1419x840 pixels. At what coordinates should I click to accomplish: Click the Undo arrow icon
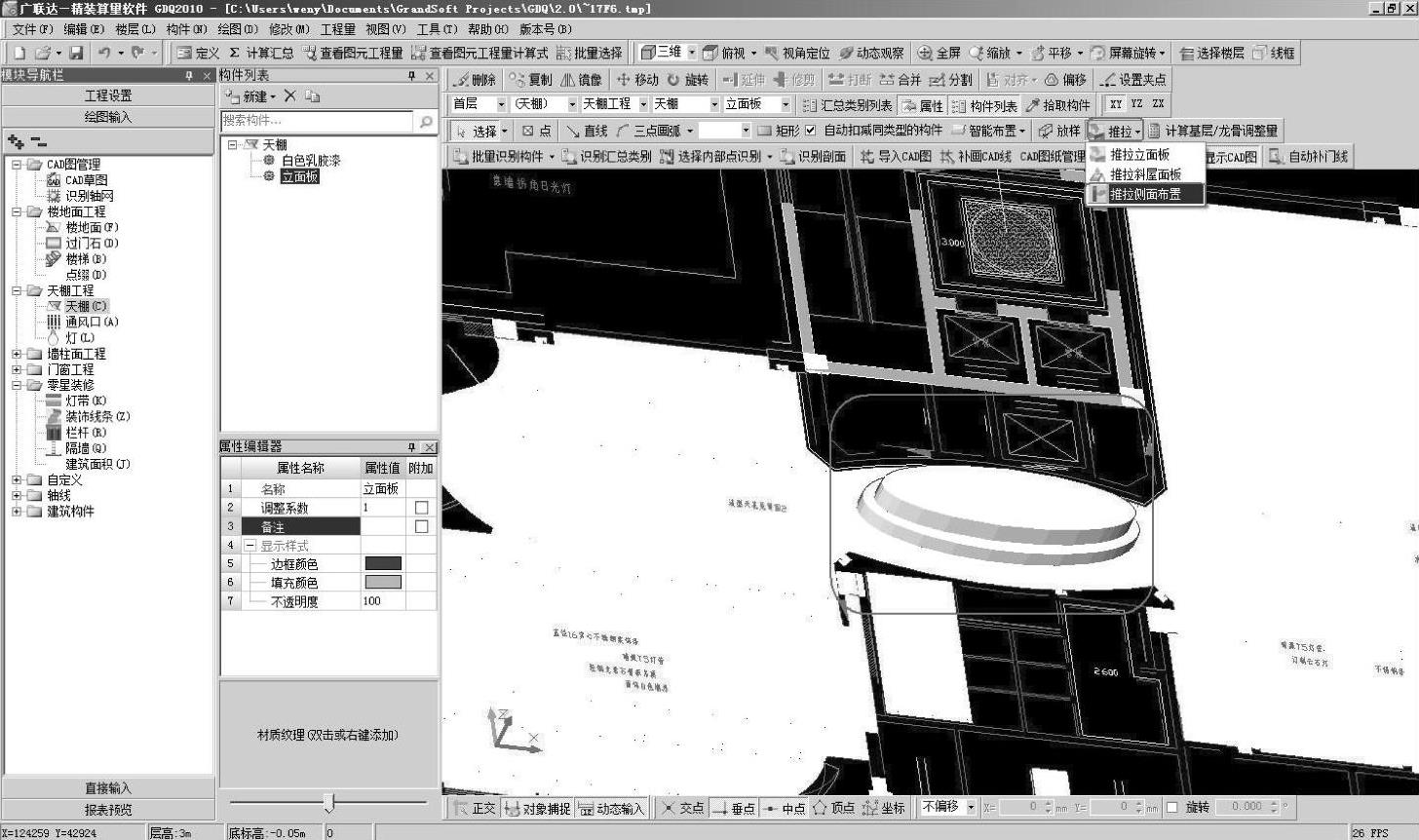103,53
